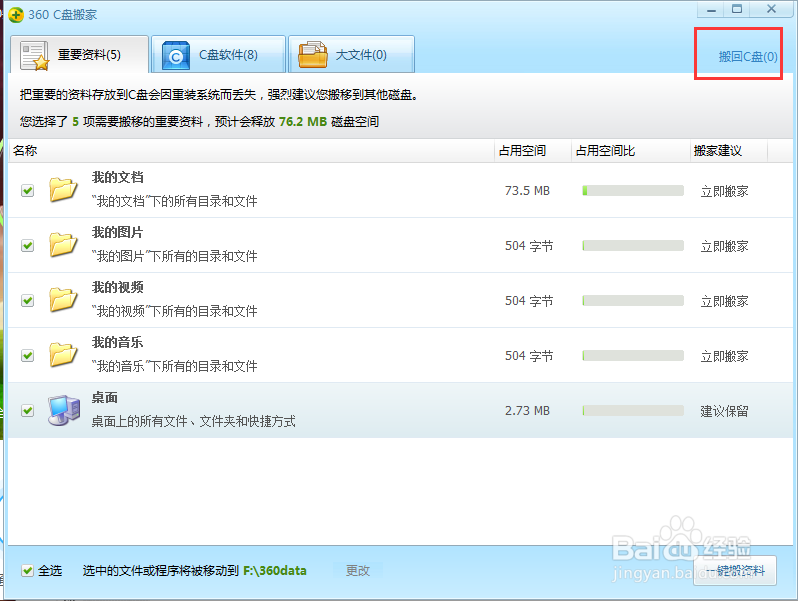The image size is (798, 601).
Task: Click the 一键搬资料 button
Action: coord(735,571)
